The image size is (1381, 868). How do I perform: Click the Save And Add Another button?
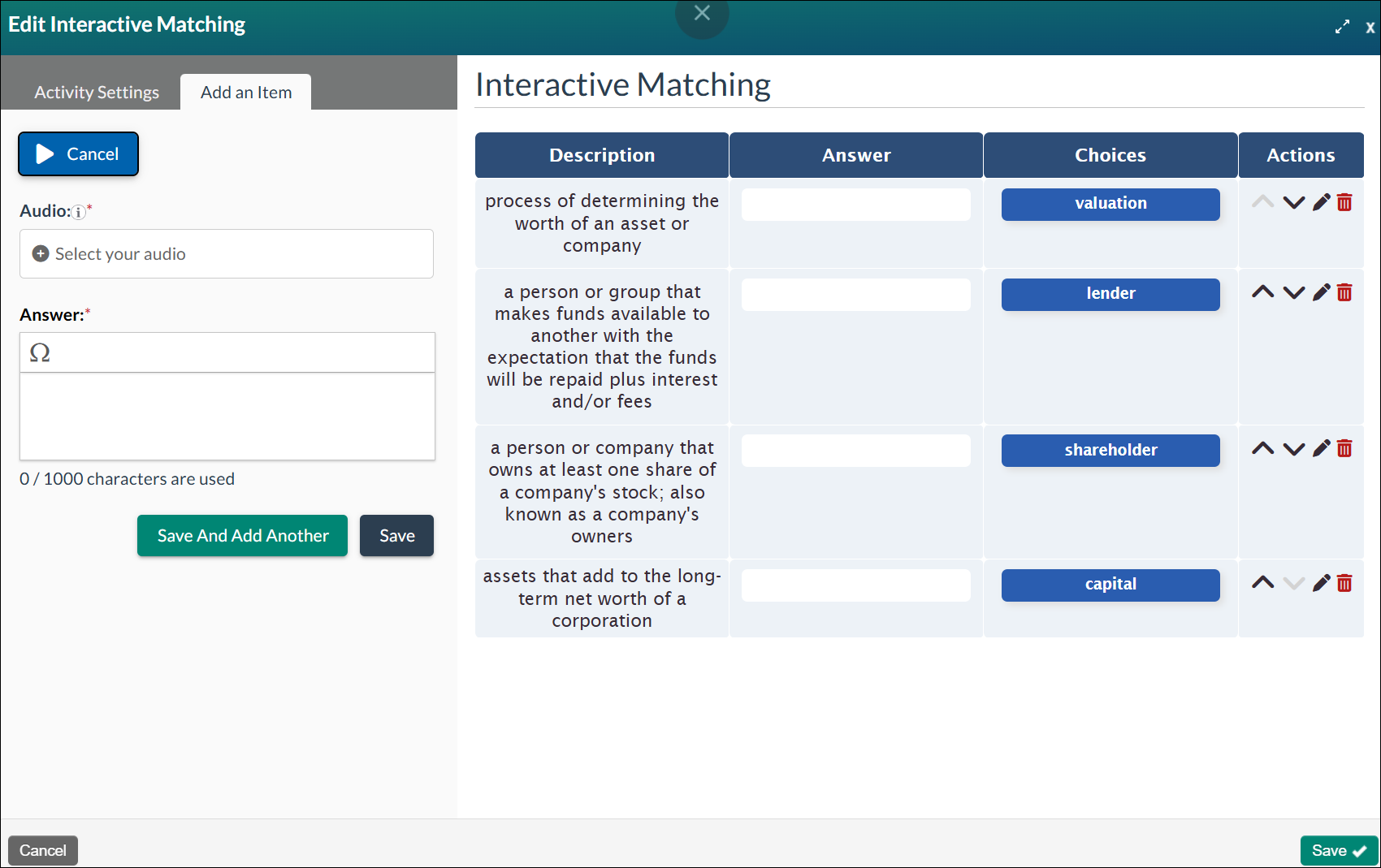[242, 535]
